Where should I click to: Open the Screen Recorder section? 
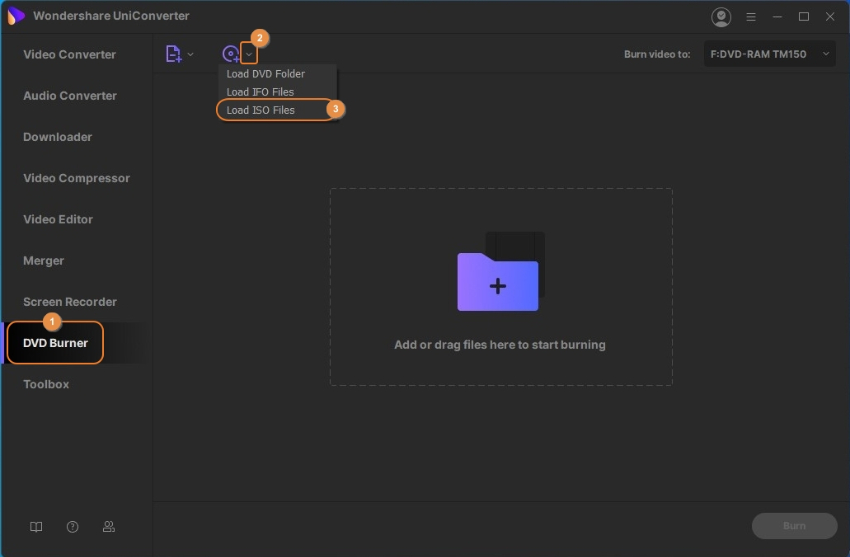click(70, 302)
